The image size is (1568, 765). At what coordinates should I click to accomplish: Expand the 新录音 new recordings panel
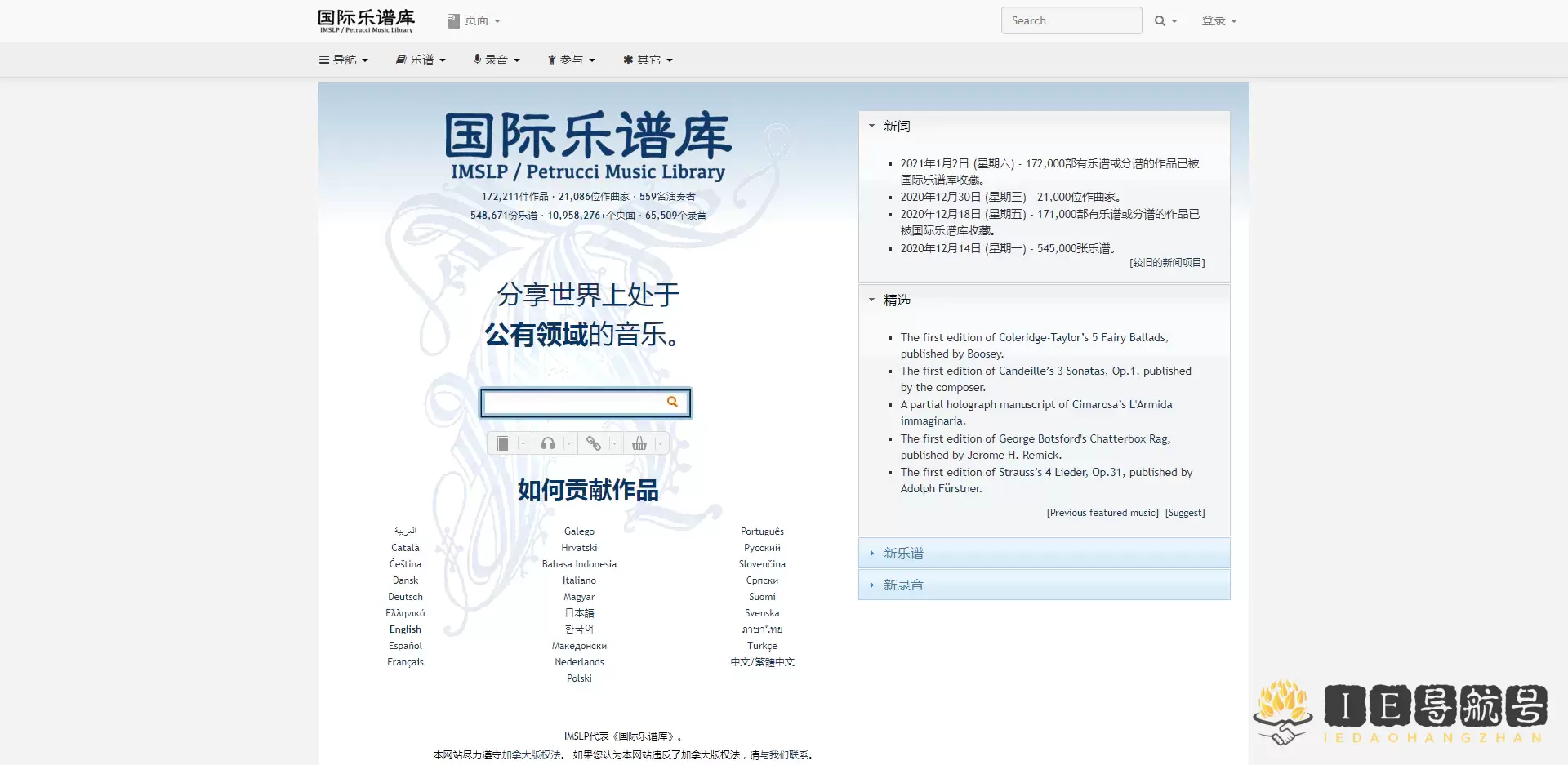pos(902,585)
